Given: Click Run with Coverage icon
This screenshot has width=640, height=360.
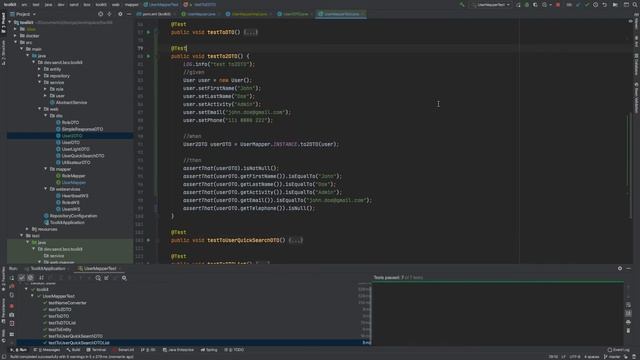Looking at the screenshot, I should pyautogui.click(x=535, y=5).
